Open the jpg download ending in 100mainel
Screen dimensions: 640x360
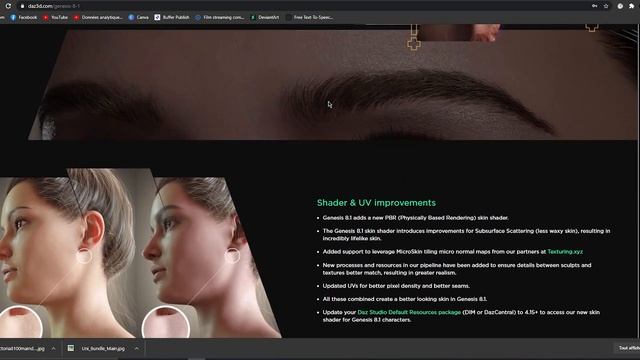(x=22, y=349)
